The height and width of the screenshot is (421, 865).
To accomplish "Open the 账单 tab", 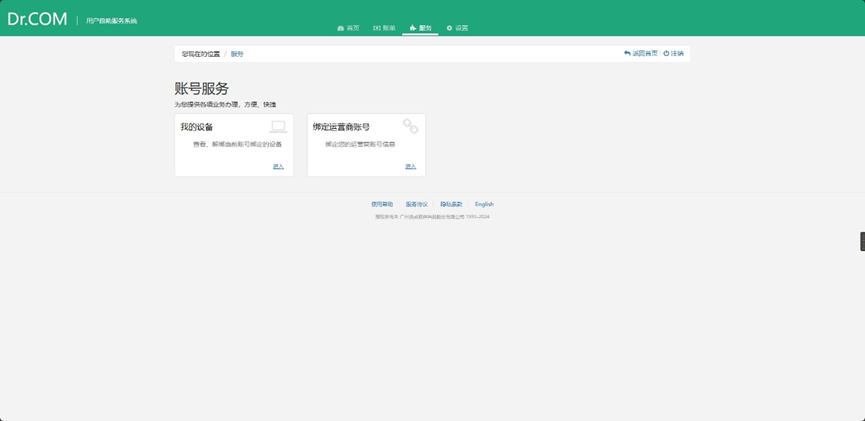I will pyautogui.click(x=385, y=28).
